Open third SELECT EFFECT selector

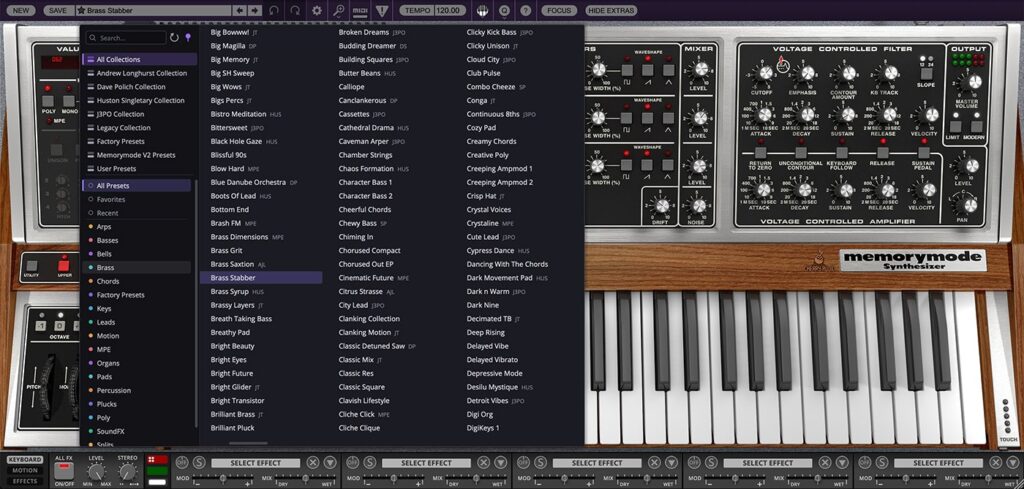pos(597,463)
